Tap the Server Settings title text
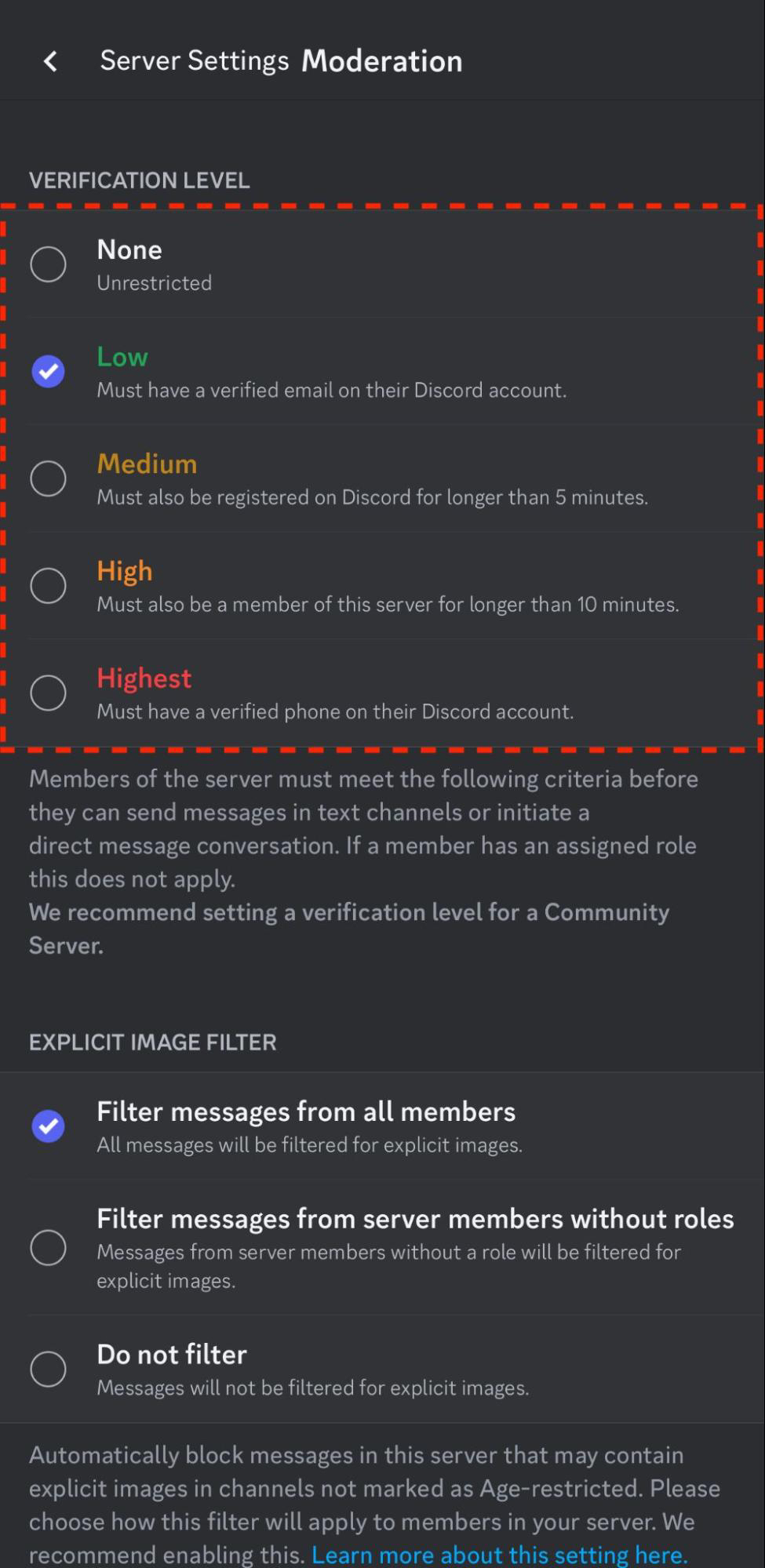This screenshot has height=1568, width=765. (195, 61)
